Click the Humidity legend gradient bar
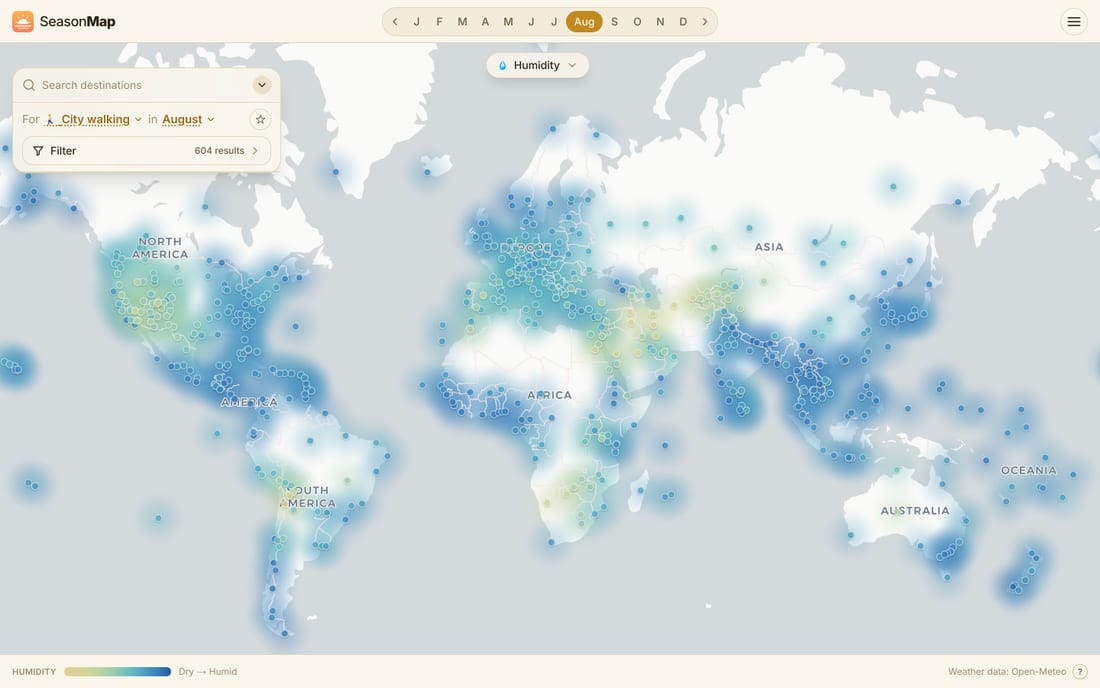This screenshot has height=688, width=1100. point(117,672)
